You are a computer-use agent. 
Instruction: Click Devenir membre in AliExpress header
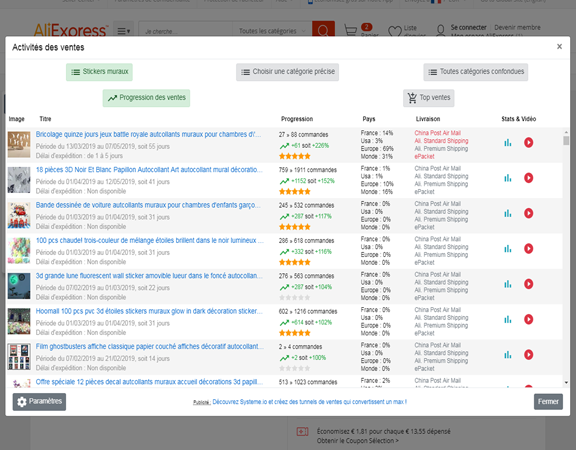517,28
